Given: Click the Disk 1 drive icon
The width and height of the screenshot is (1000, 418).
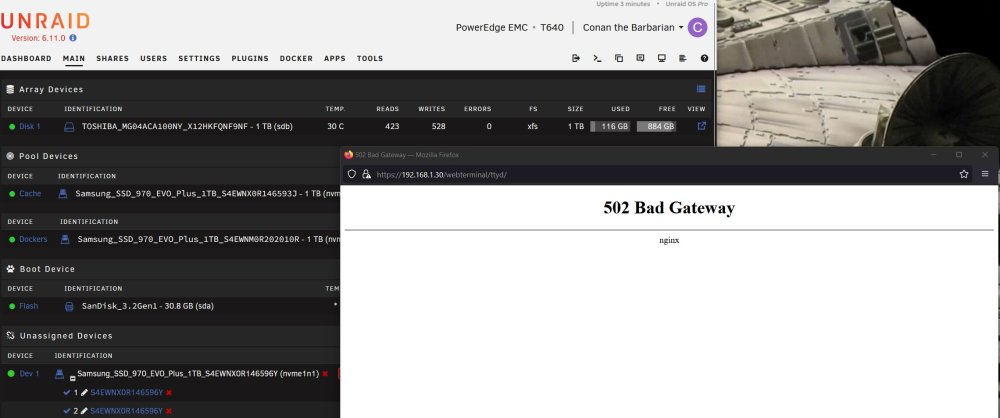Looking at the screenshot, I should click(x=69, y=127).
